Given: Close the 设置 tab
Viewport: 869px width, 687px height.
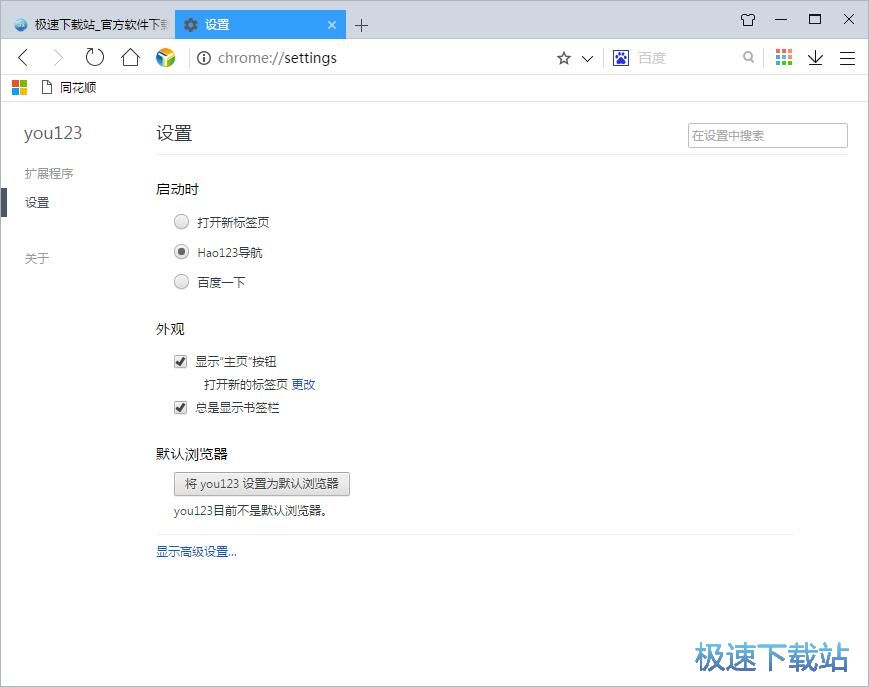Looking at the screenshot, I should tap(332, 25).
